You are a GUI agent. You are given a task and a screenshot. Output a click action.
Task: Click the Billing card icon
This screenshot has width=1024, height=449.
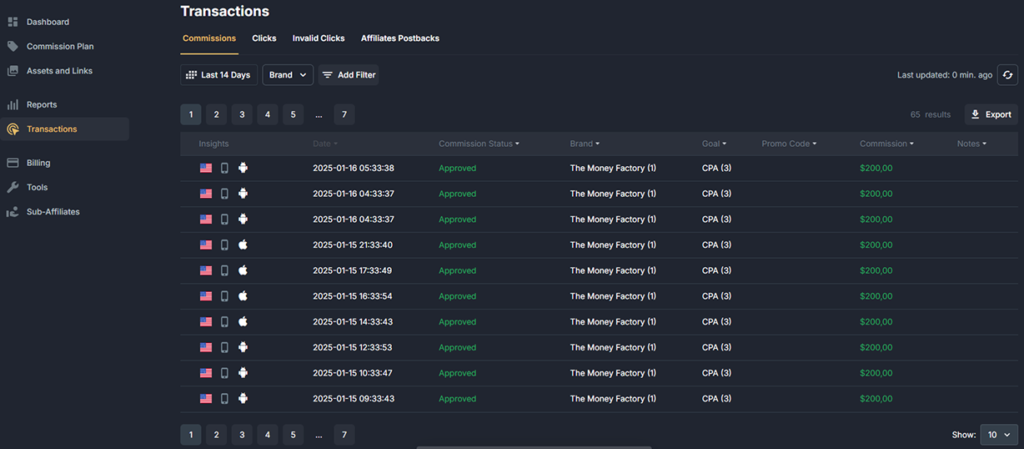click(13, 163)
